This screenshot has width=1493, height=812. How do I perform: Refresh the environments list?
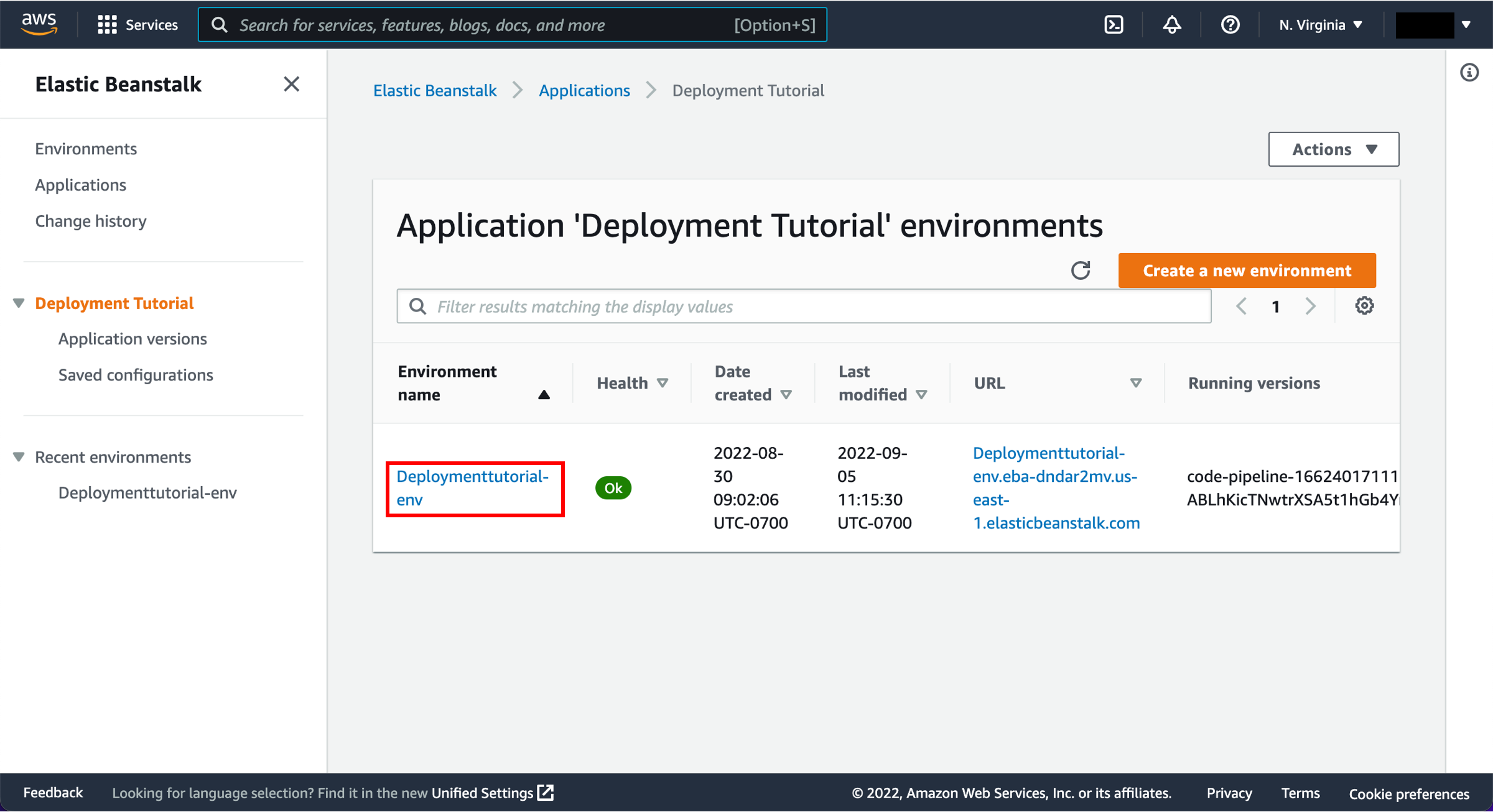[x=1081, y=270]
